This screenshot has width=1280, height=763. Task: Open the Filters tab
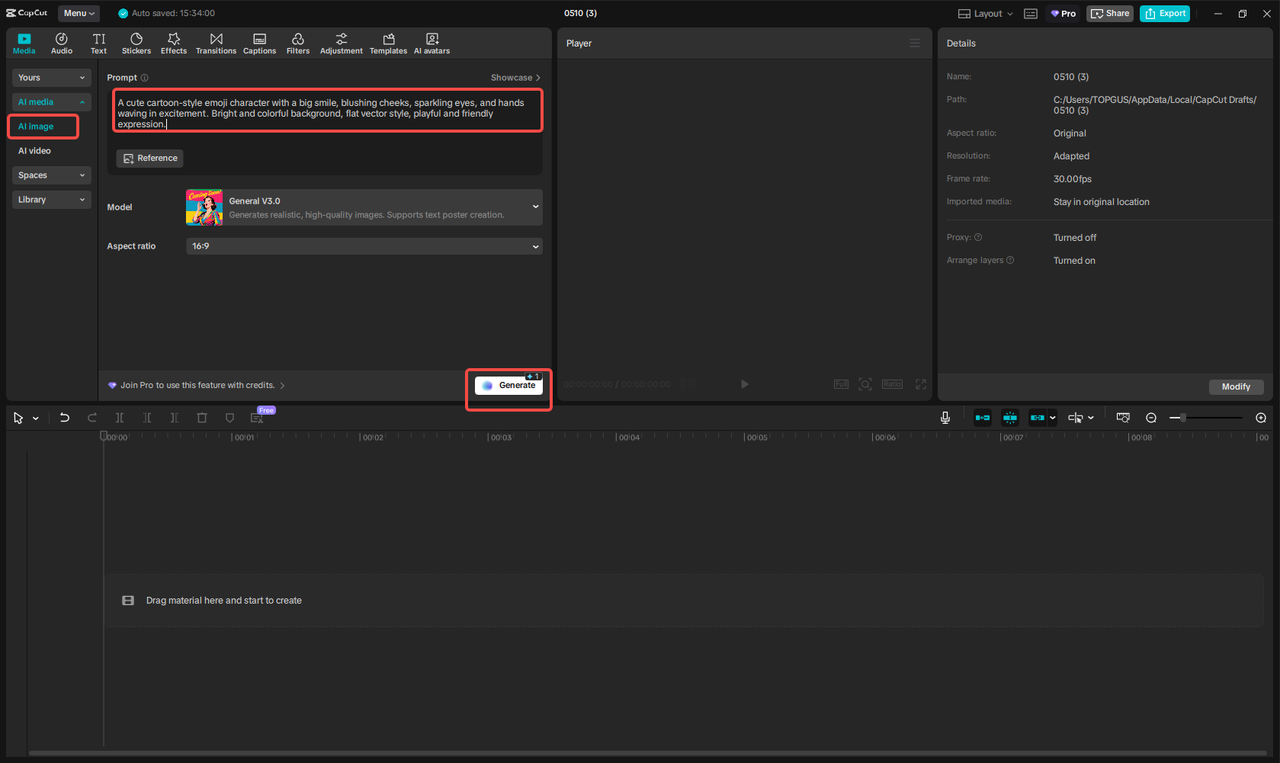coord(298,43)
